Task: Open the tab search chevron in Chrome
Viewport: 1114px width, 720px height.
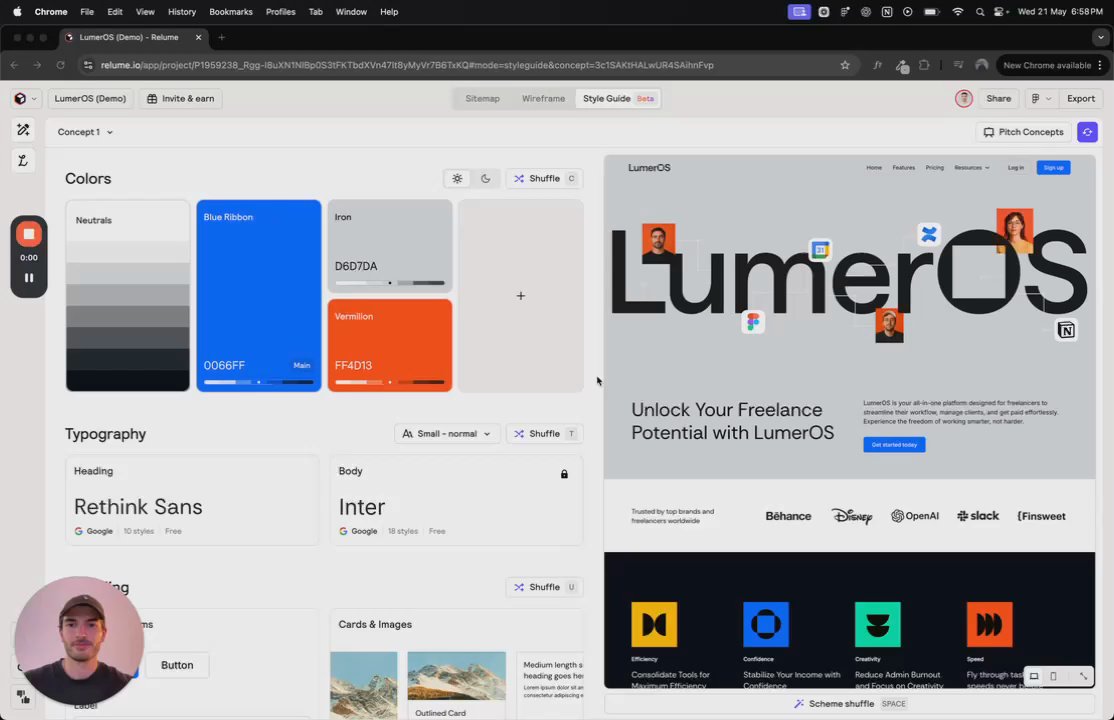Action: pyautogui.click(x=1101, y=38)
